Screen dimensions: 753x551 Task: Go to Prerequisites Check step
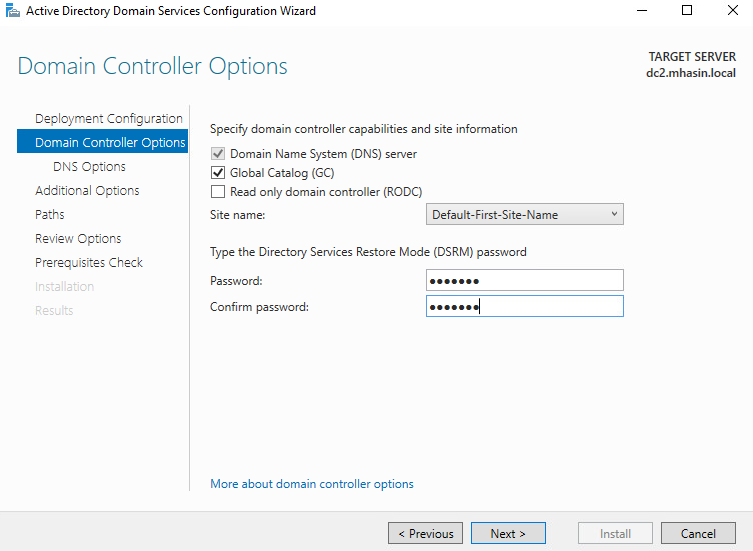[x=89, y=262]
